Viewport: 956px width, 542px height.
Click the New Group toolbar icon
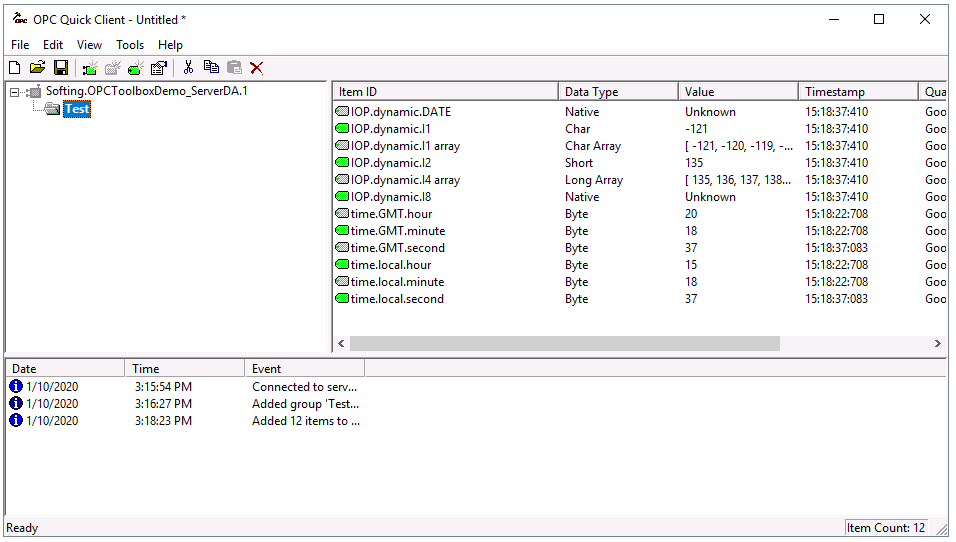click(113, 68)
